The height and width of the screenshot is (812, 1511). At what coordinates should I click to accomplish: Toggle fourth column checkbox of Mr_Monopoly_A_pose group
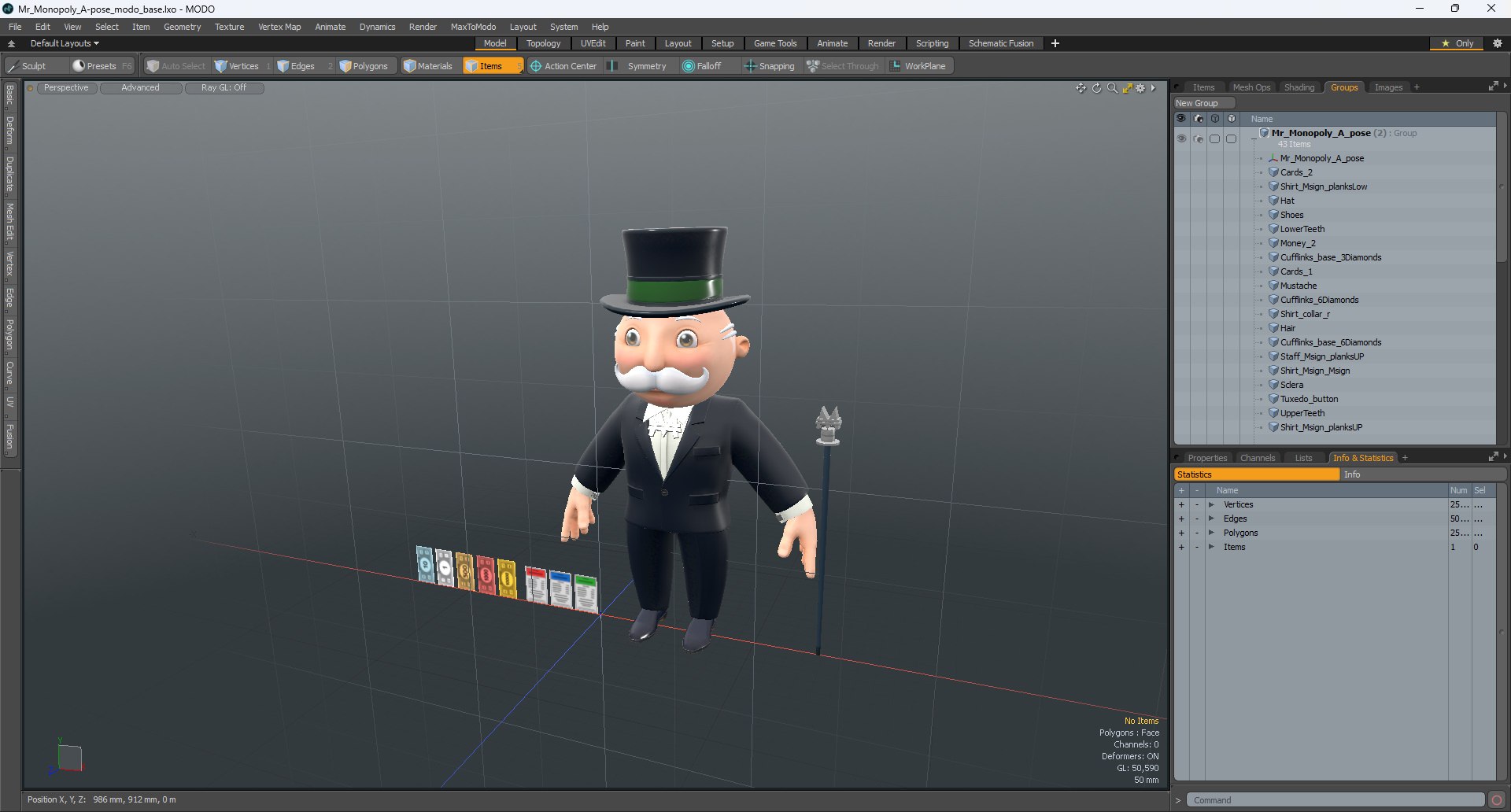[x=1232, y=138]
